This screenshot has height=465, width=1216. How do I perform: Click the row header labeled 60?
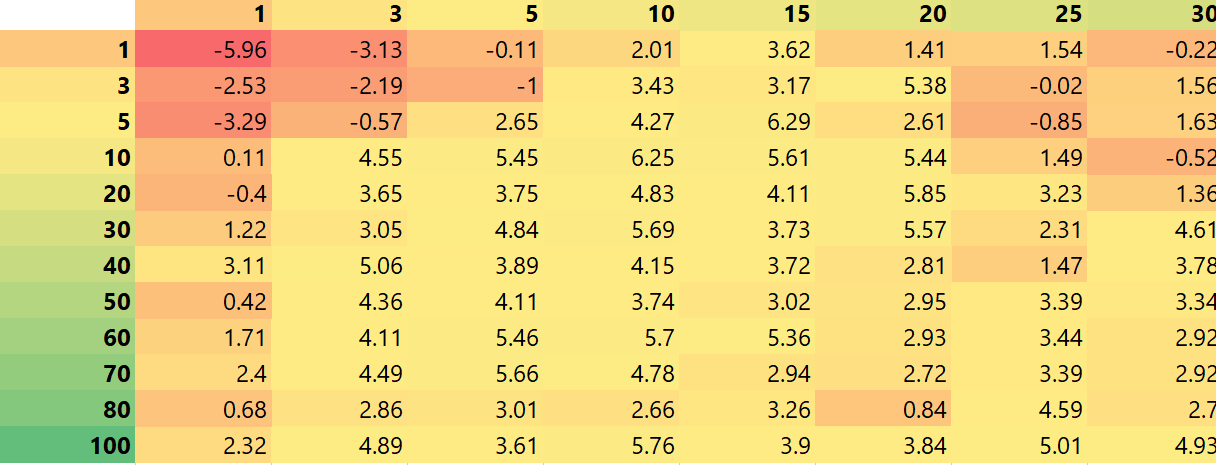(x=68, y=337)
